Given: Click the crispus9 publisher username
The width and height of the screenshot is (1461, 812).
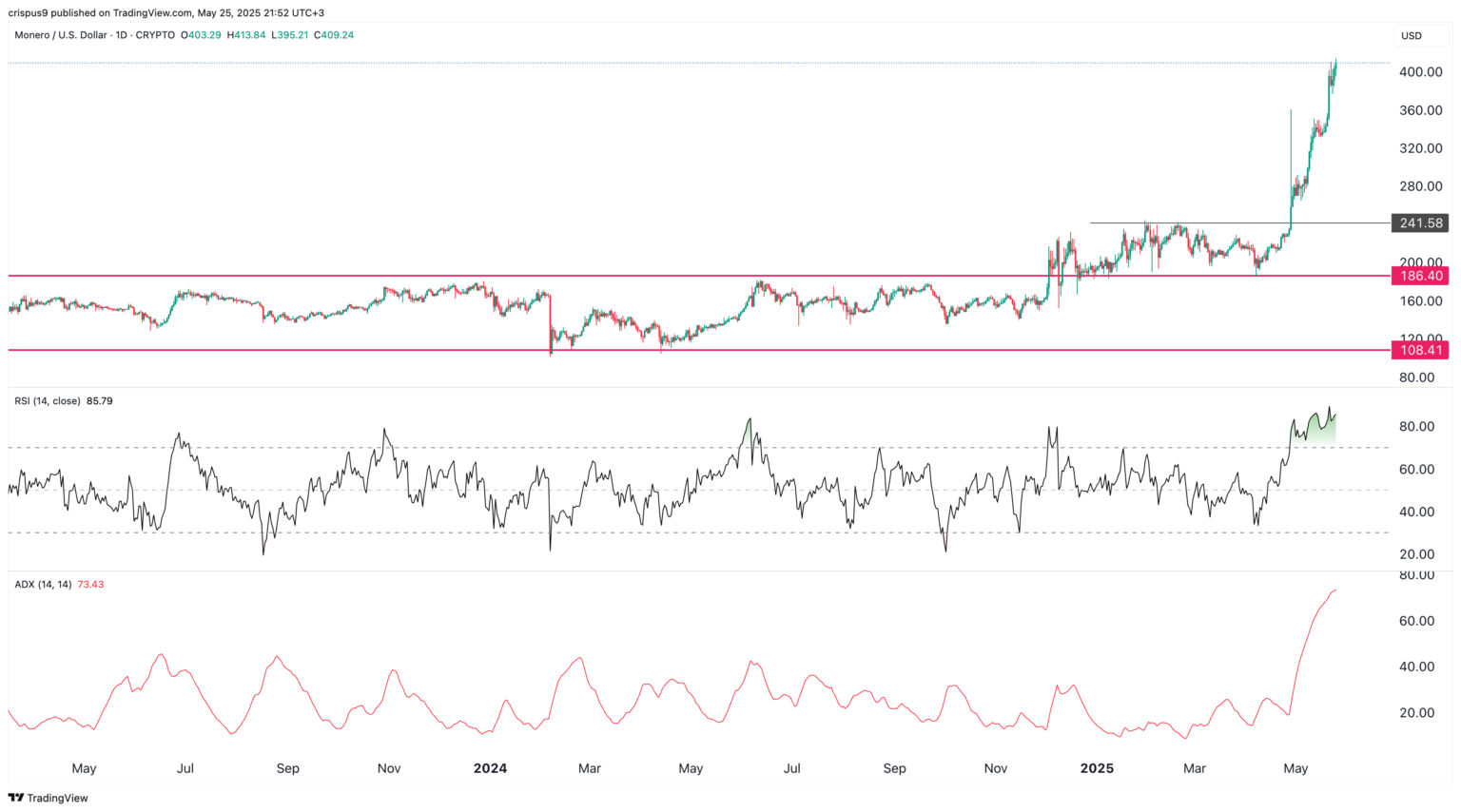Looking at the screenshot, I should [31, 12].
